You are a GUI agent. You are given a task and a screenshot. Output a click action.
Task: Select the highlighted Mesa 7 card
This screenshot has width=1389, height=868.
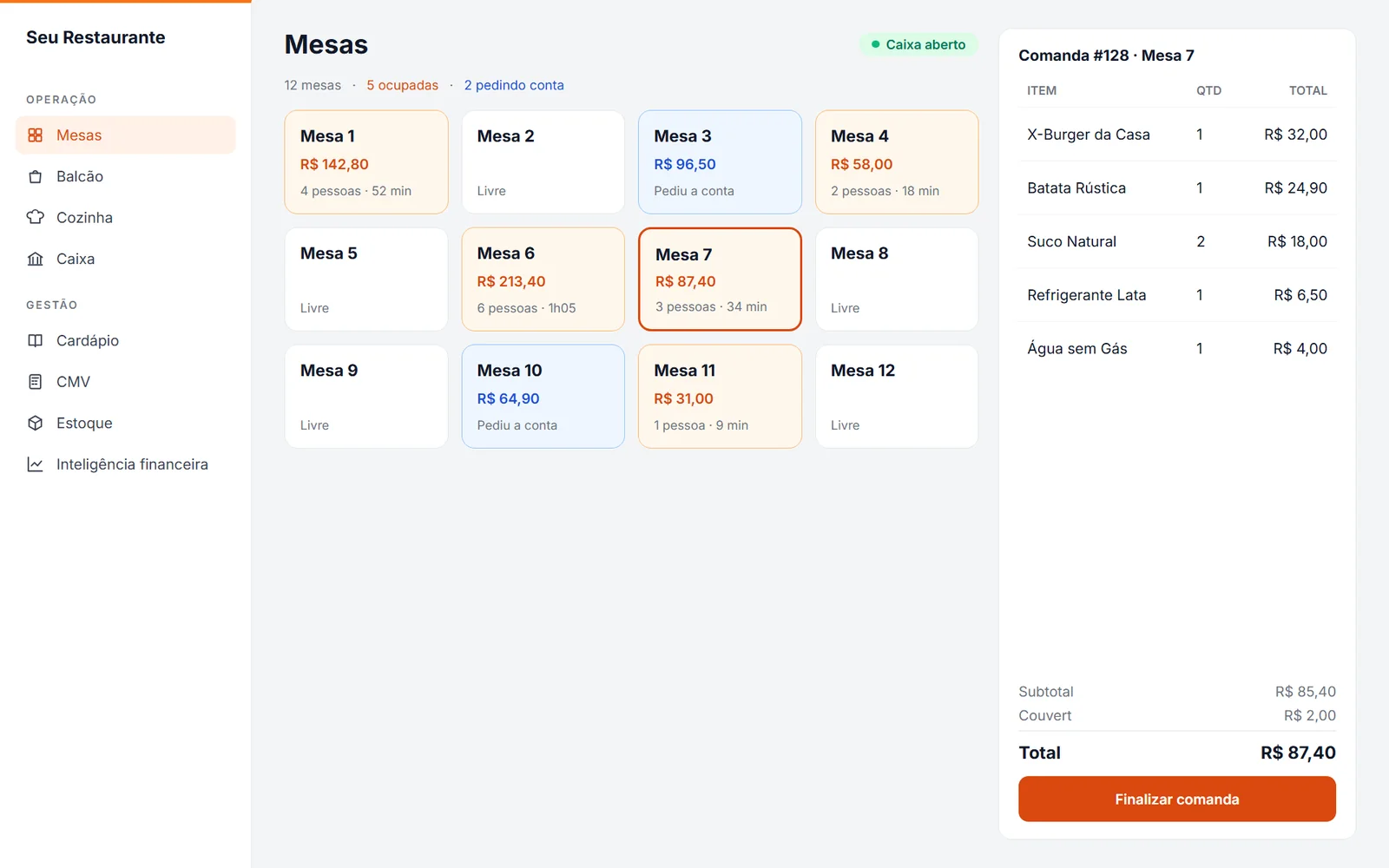click(x=720, y=279)
